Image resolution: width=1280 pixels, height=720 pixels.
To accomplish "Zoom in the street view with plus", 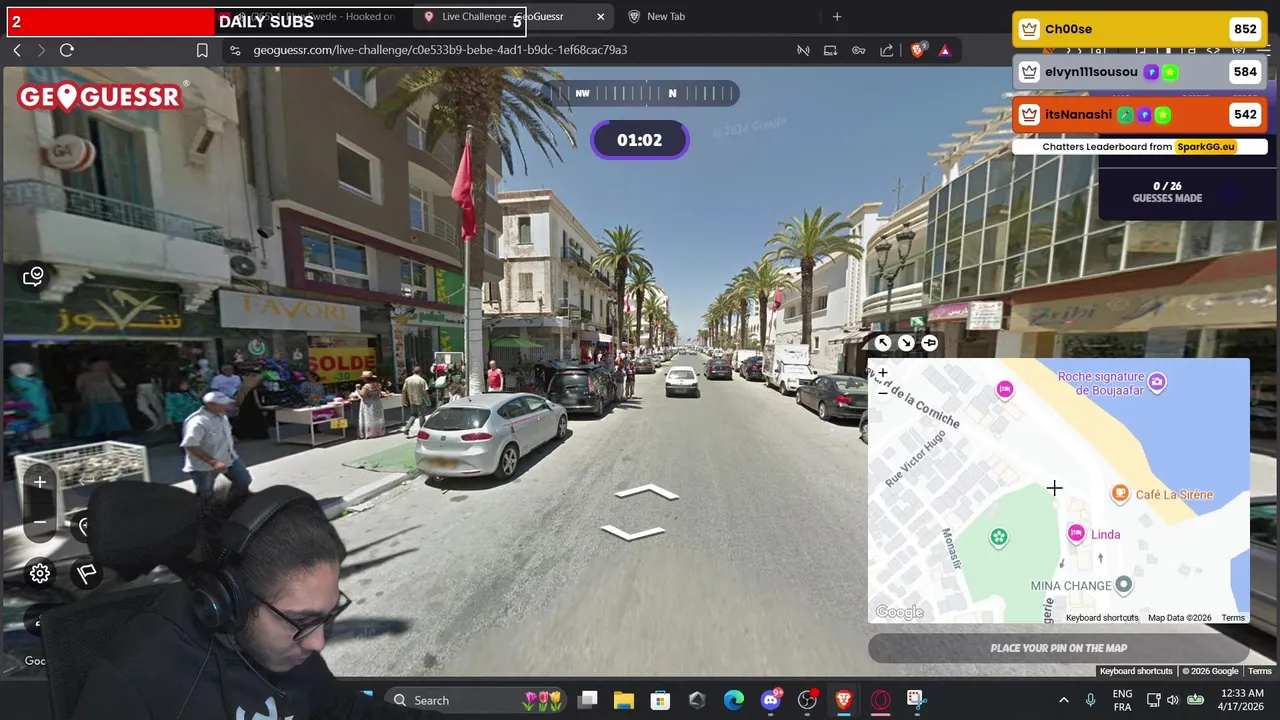I will (x=40, y=482).
